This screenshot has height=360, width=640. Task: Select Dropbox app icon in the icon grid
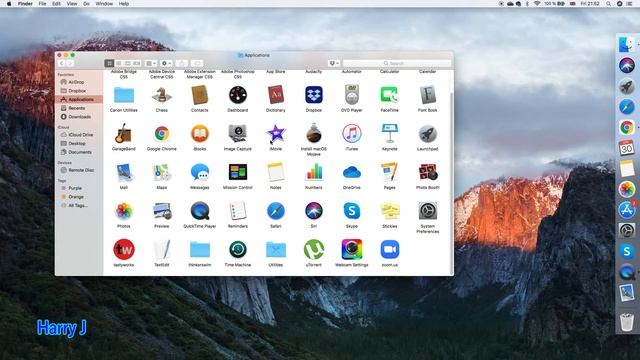(x=313, y=95)
